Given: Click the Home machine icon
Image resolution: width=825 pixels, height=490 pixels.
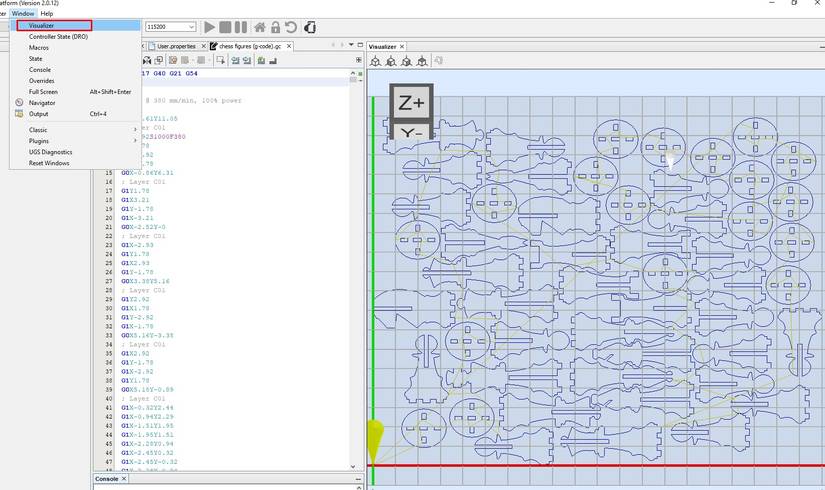Looking at the screenshot, I should [x=260, y=27].
